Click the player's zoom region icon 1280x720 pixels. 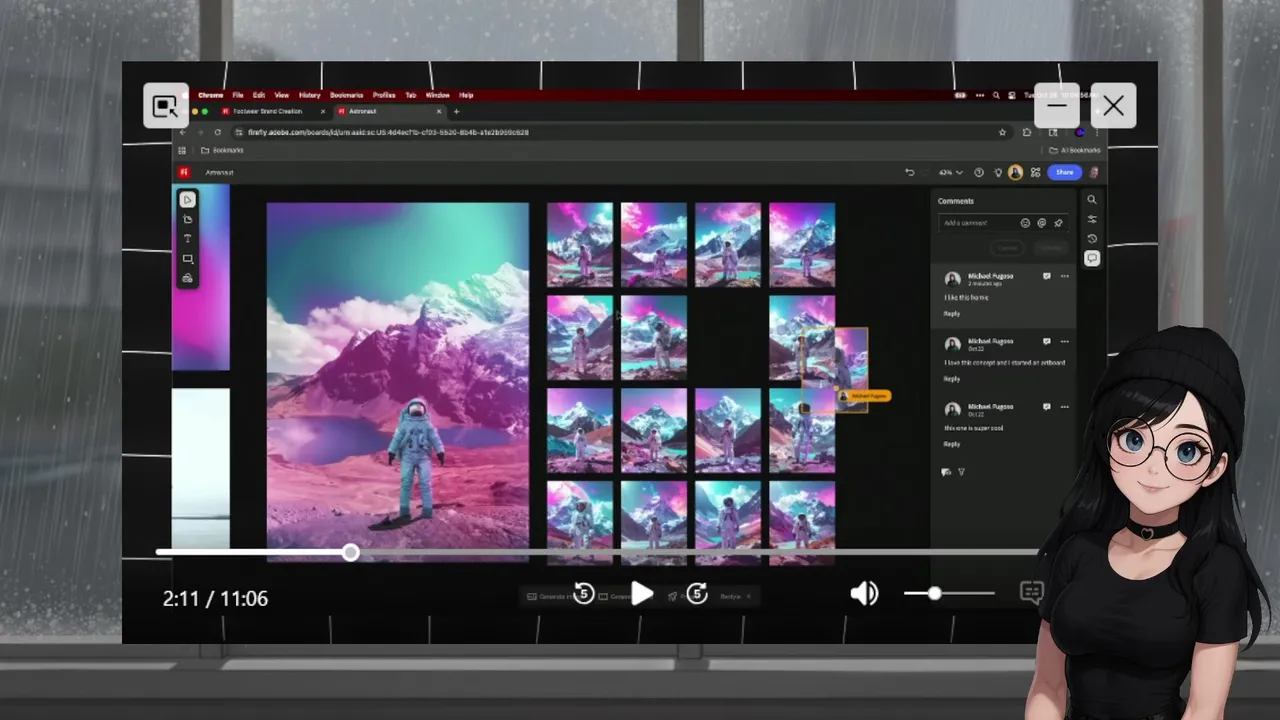point(166,105)
